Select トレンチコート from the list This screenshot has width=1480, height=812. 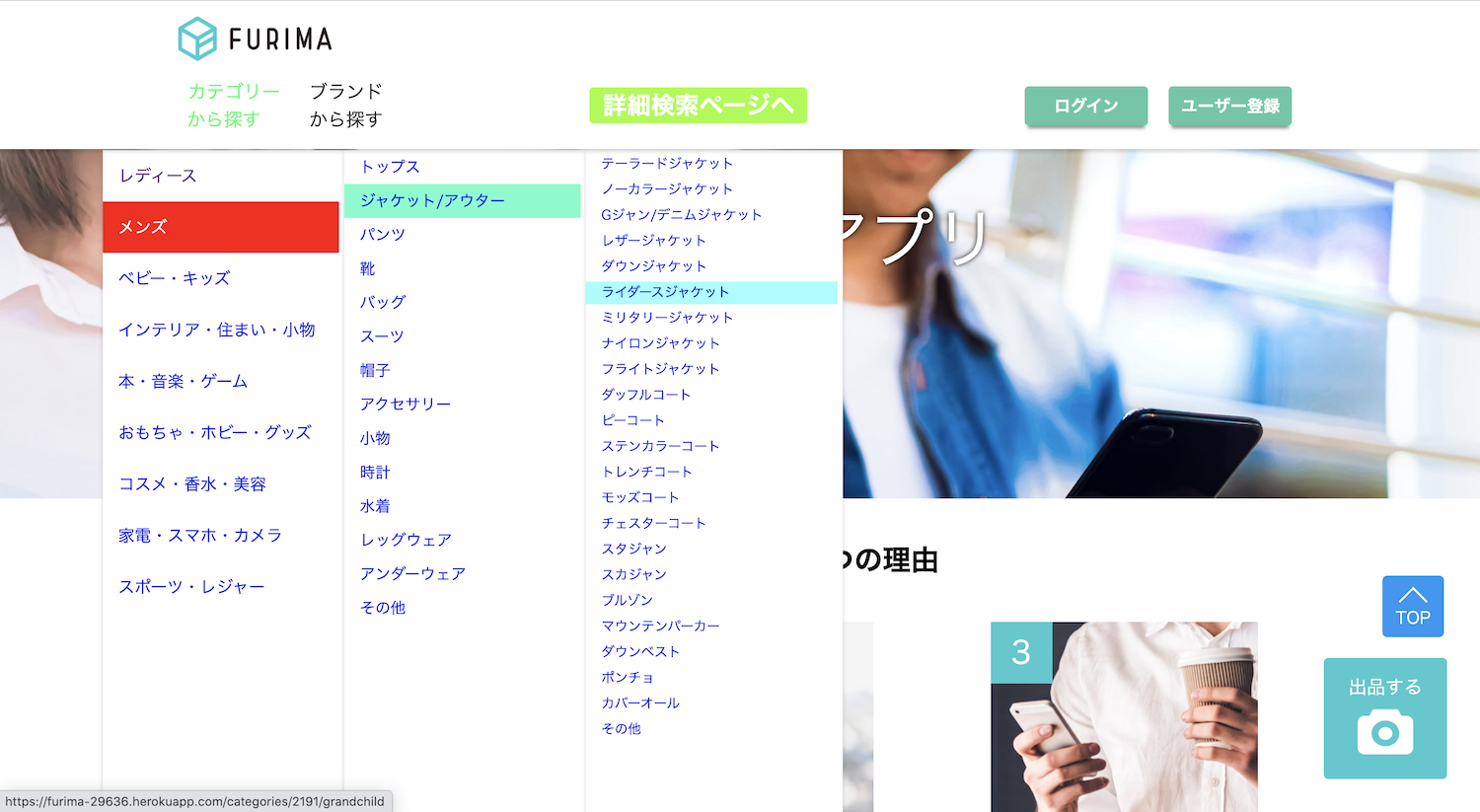click(x=646, y=472)
